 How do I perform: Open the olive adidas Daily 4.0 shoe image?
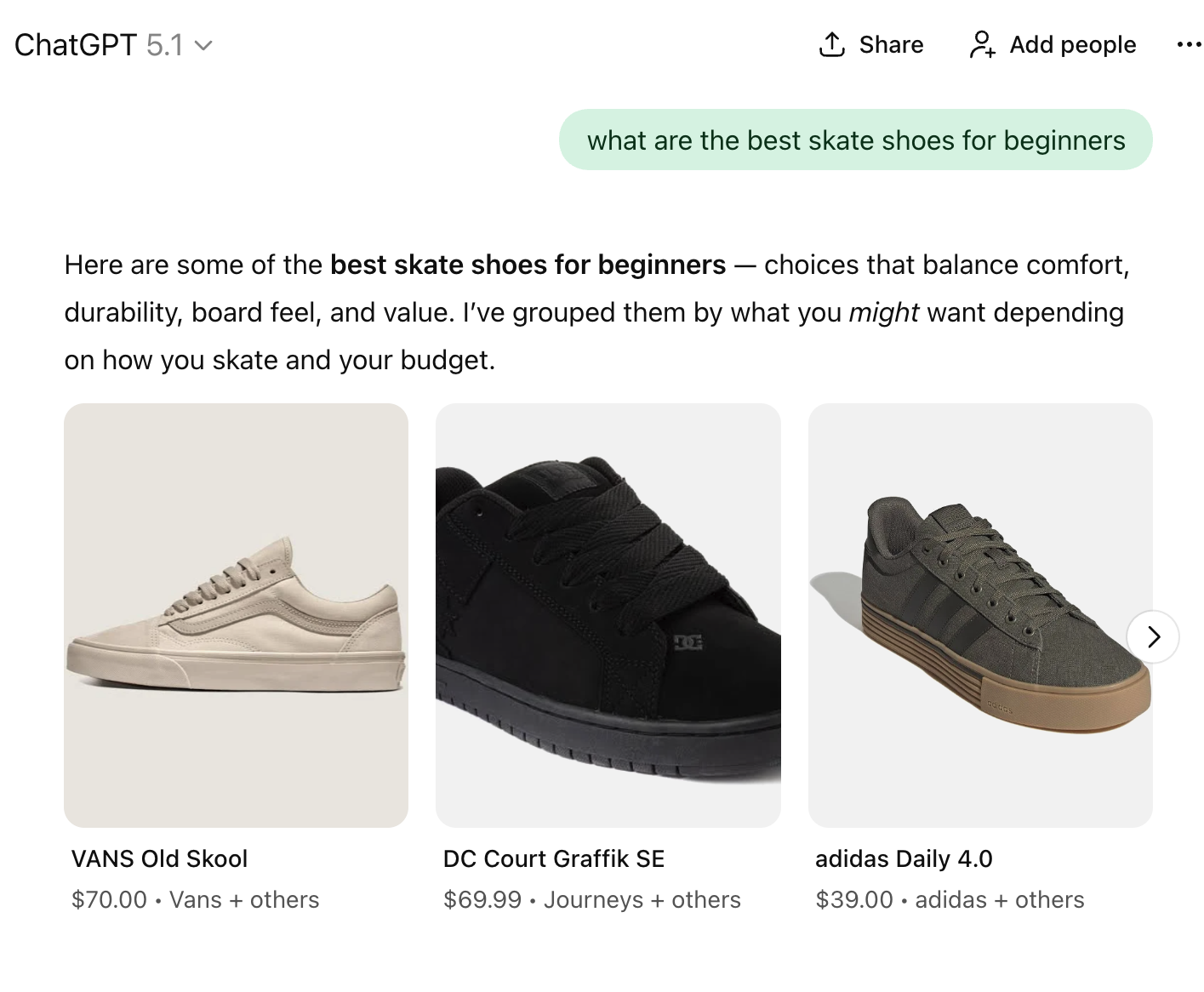[x=980, y=614]
